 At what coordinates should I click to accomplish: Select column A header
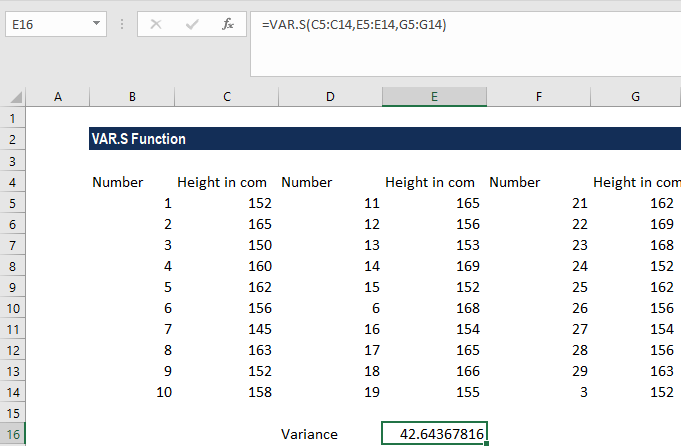(x=58, y=96)
